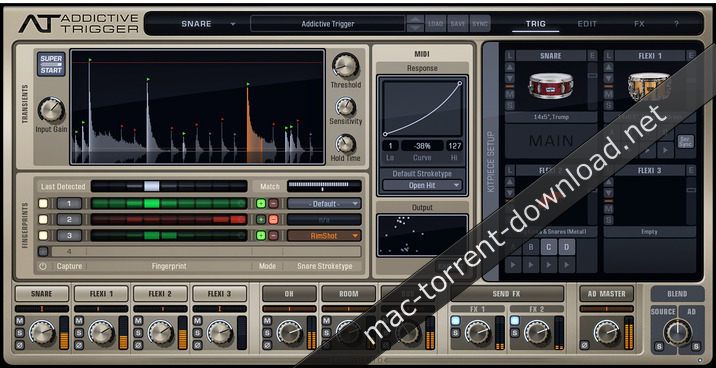The width and height of the screenshot is (716, 368).
Task: Invert phase on SNARE mixer channel
Action: (20, 345)
